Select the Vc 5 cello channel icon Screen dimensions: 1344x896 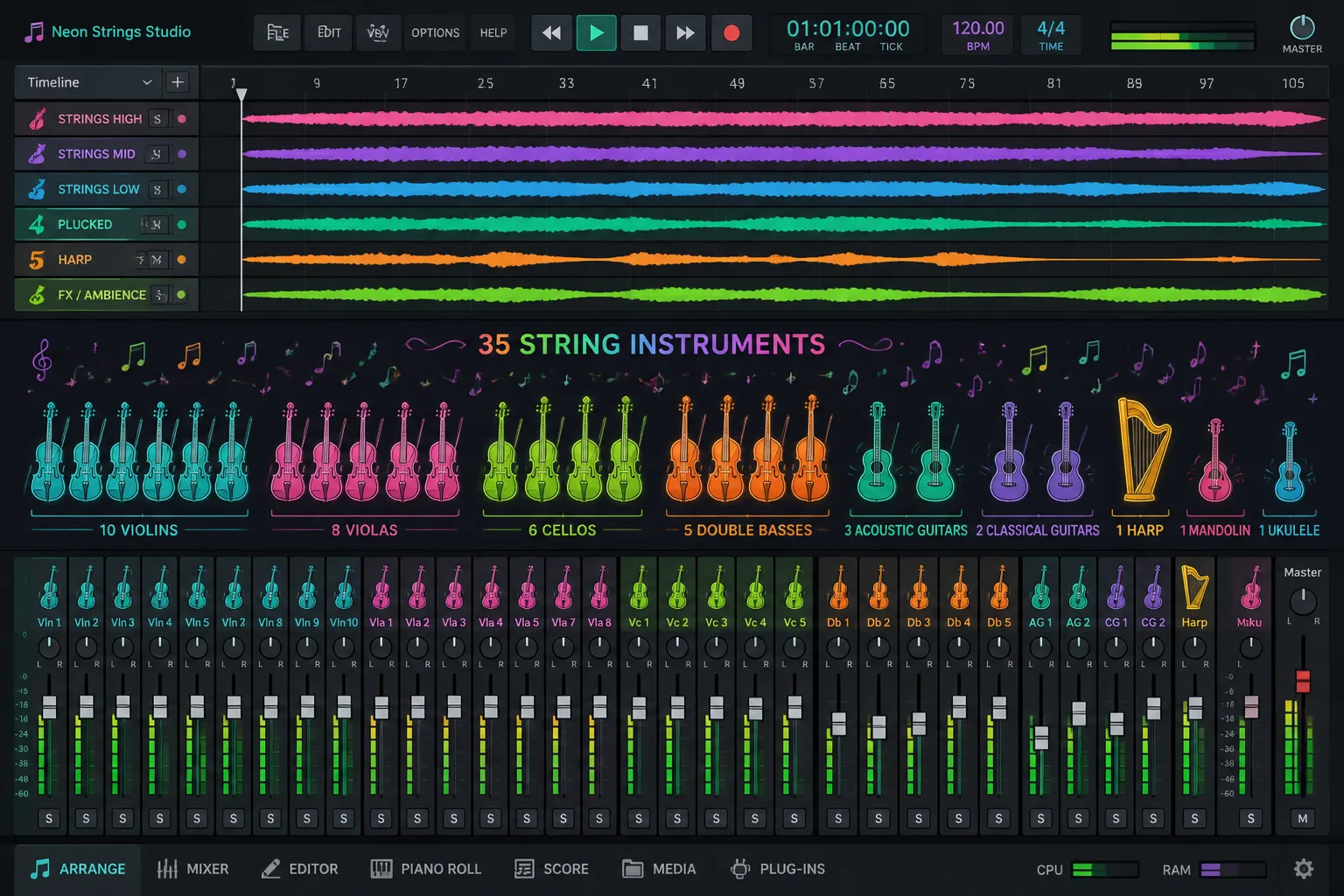[794, 587]
